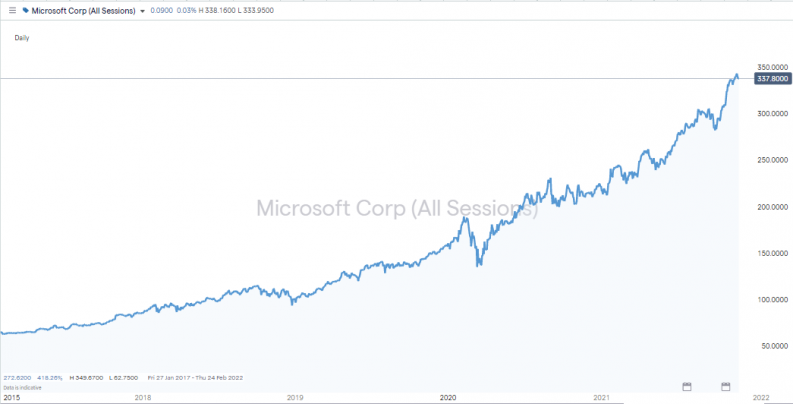Click the 200.0000 price axis label

pos(772,207)
